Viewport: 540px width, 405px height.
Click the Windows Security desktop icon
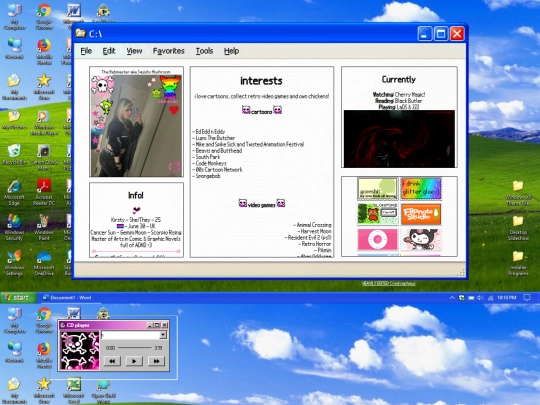[14, 227]
